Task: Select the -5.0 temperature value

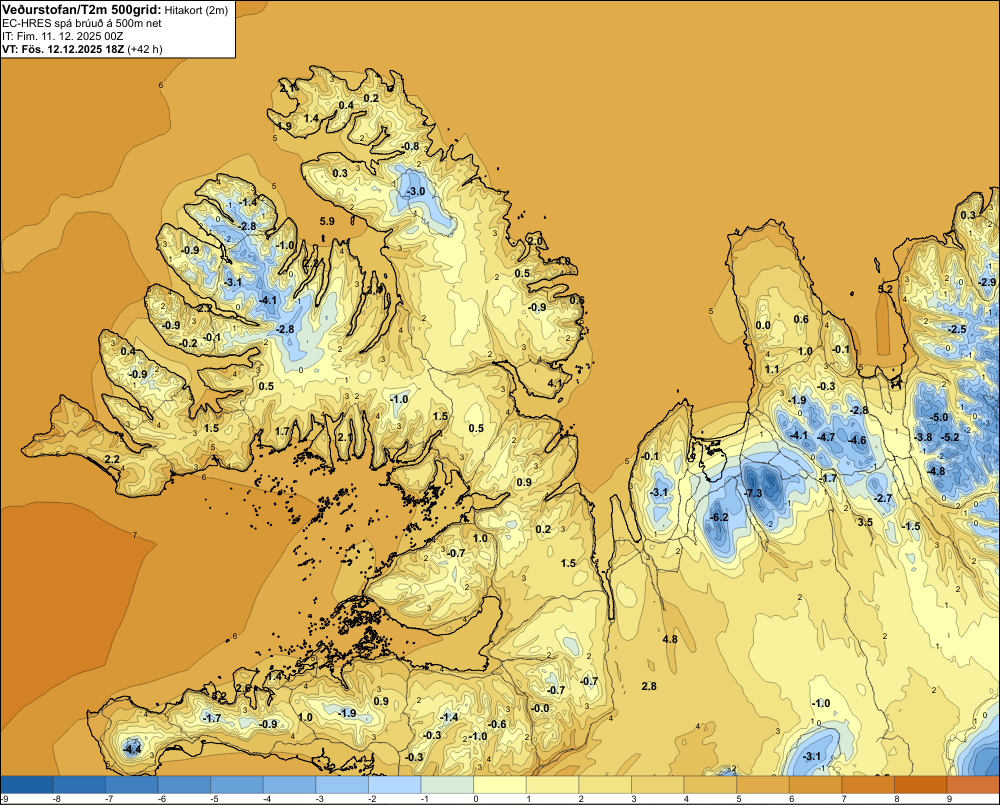Action: [x=939, y=417]
